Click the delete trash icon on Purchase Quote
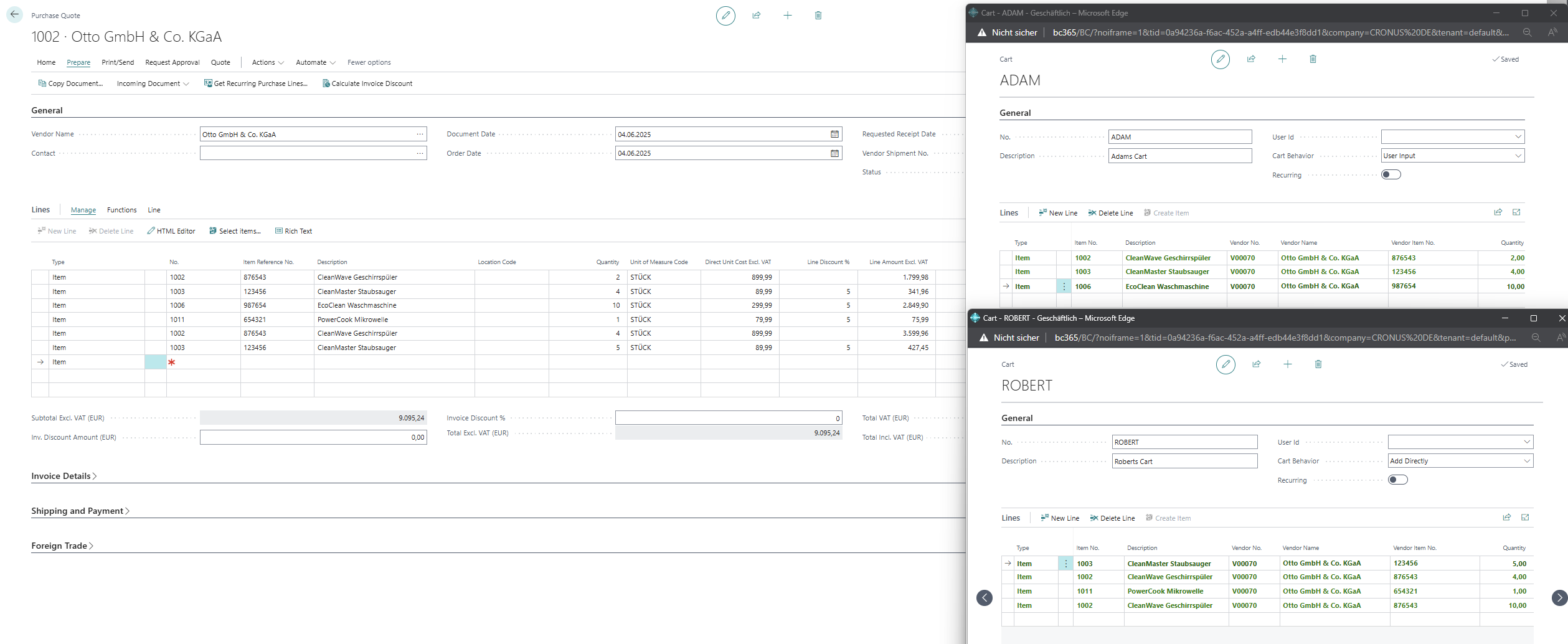1568x644 pixels. (x=818, y=16)
